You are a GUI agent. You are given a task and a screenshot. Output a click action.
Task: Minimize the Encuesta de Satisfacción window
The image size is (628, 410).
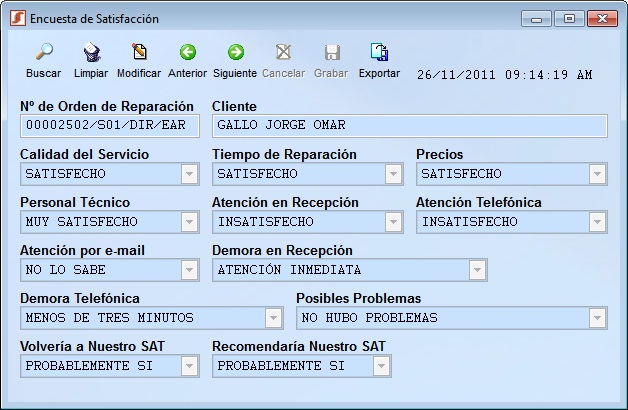539,18
